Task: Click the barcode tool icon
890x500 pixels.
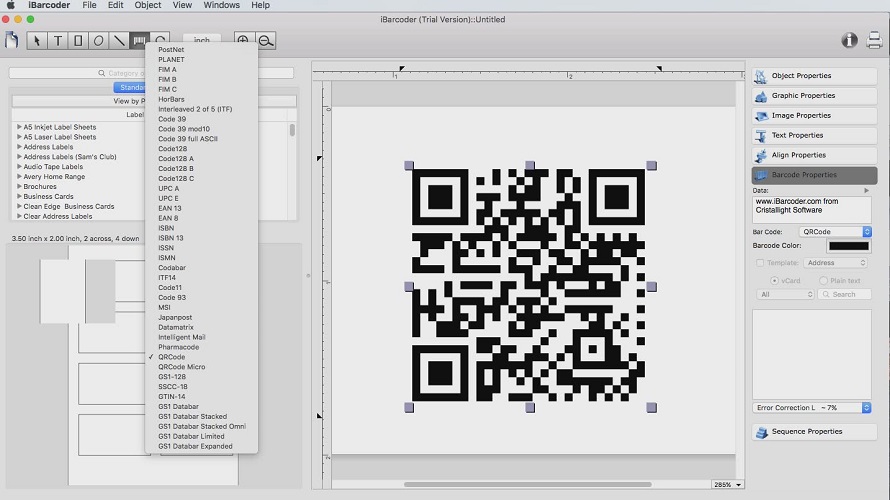Action: pos(139,41)
